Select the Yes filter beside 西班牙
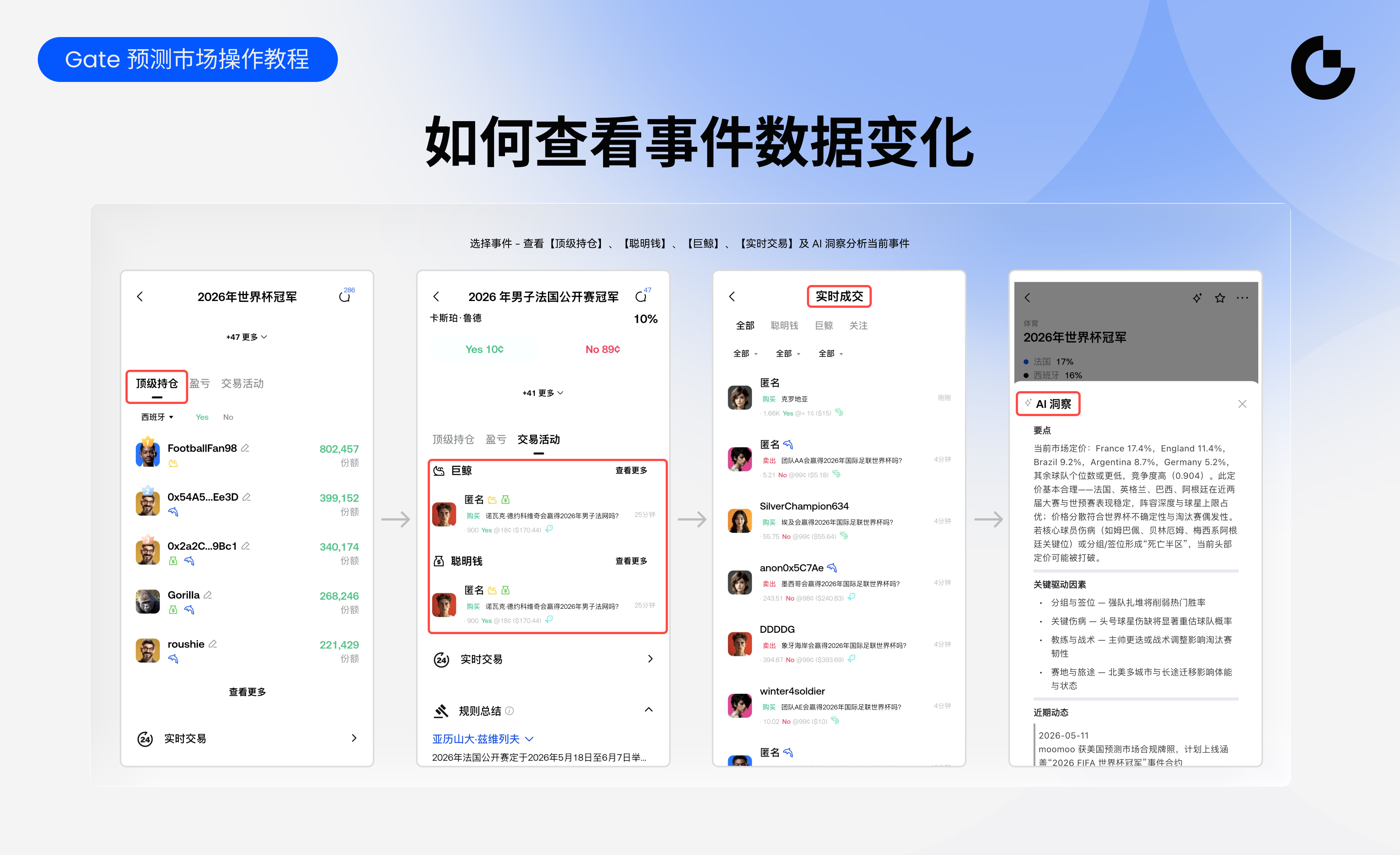 click(x=202, y=417)
